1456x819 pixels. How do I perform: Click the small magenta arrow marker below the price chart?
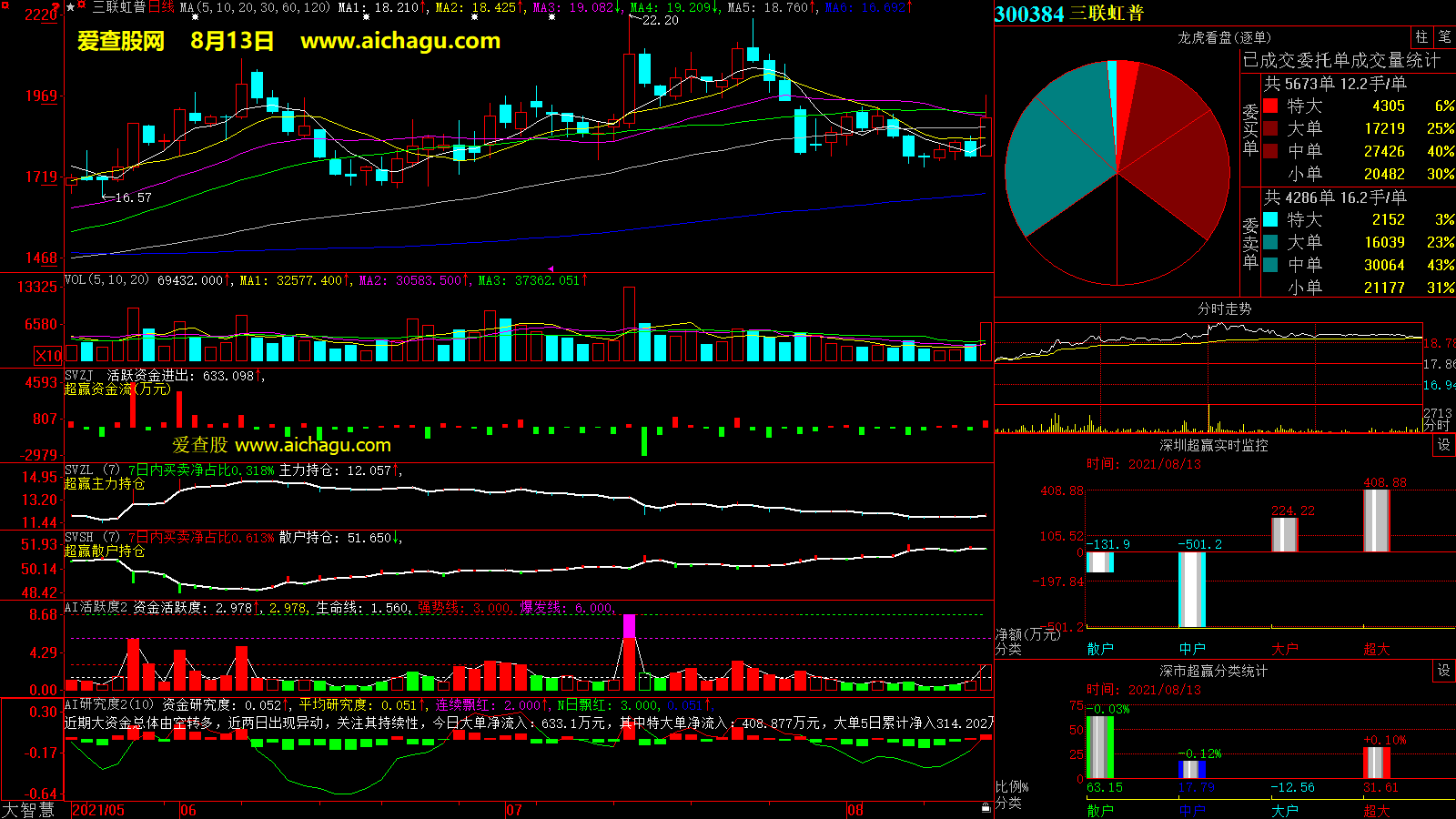click(x=551, y=268)
